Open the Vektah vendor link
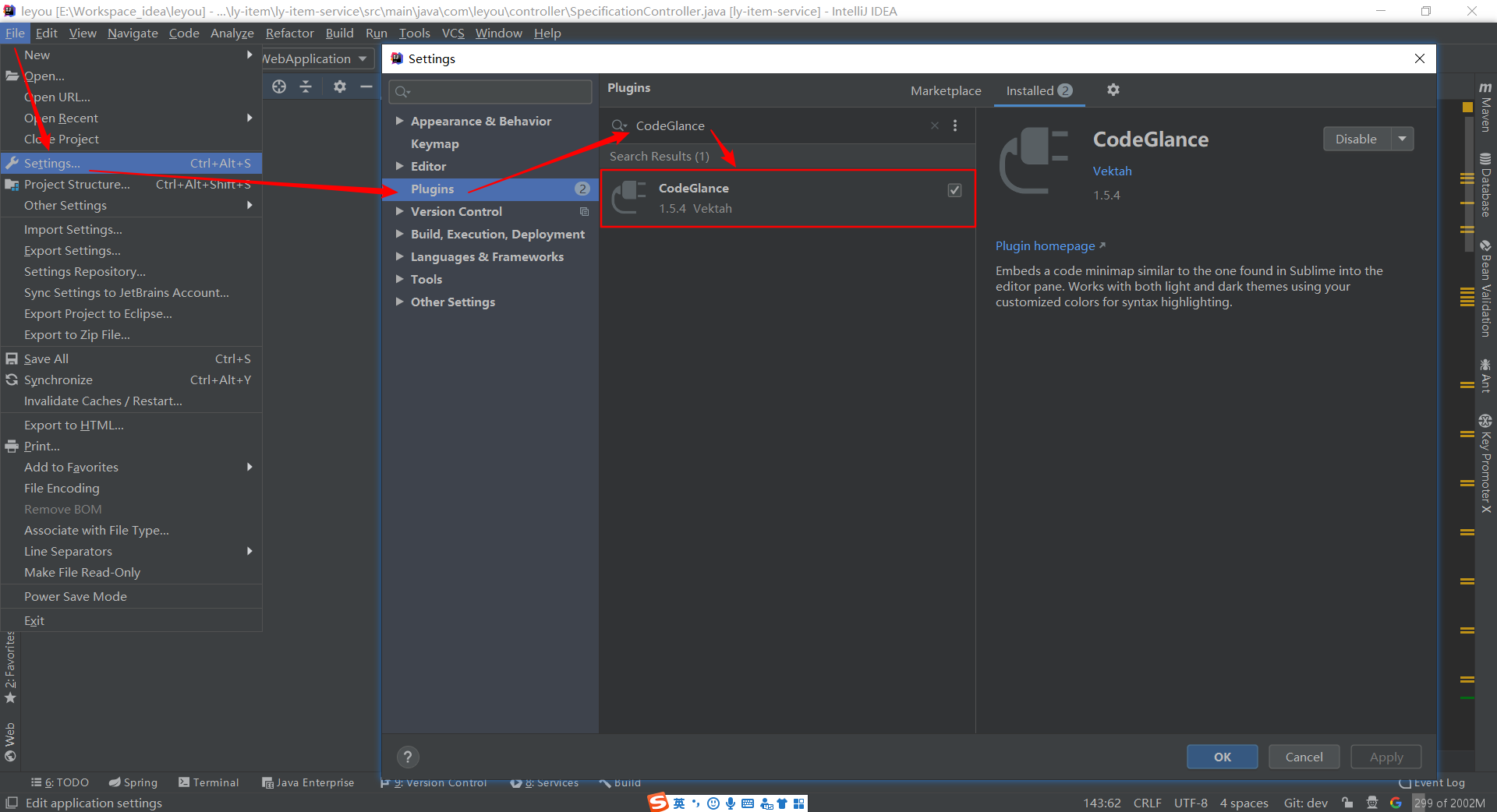This screenshot has height=812, width=1497. coord(1112,171)
